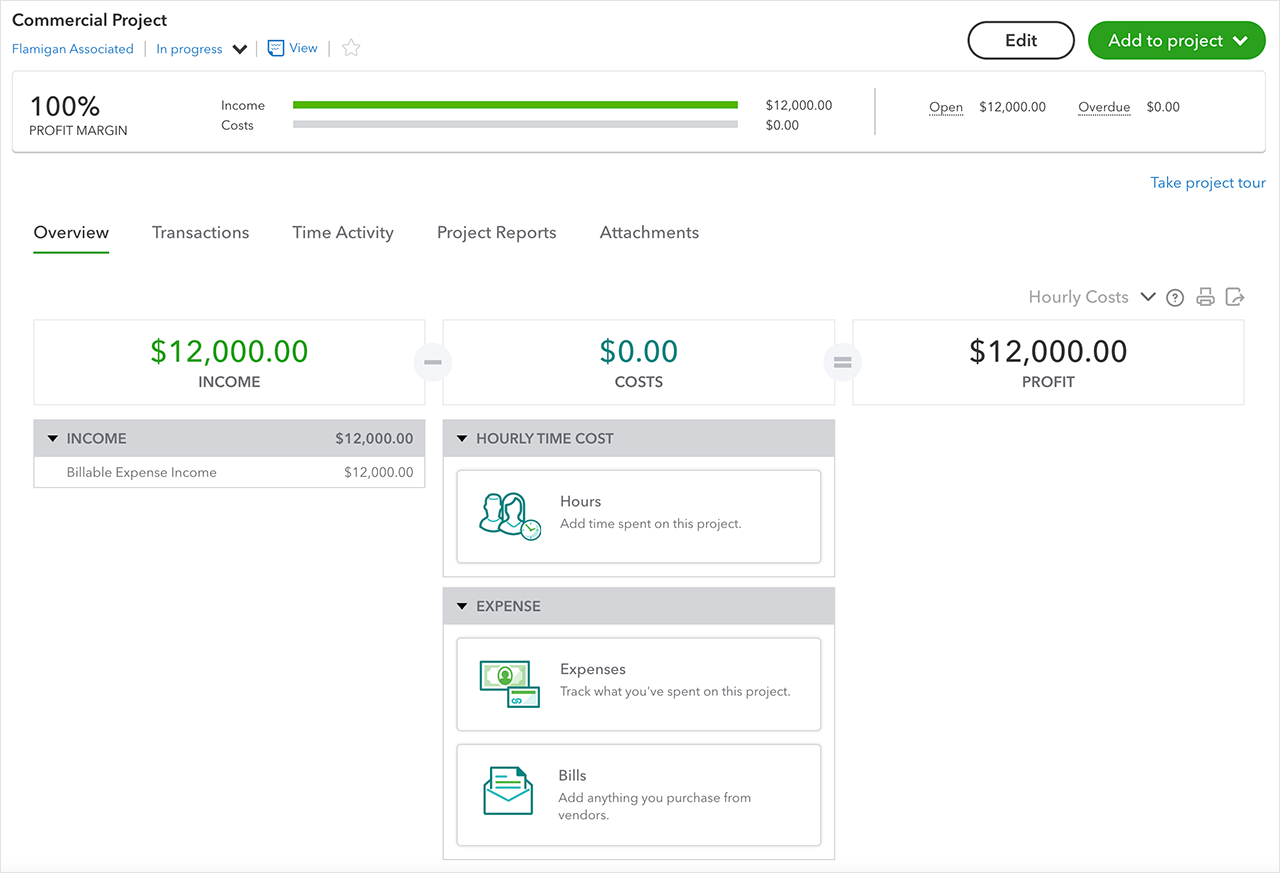
Task: Collapse the INCOME section
Action: pos(53,439)
